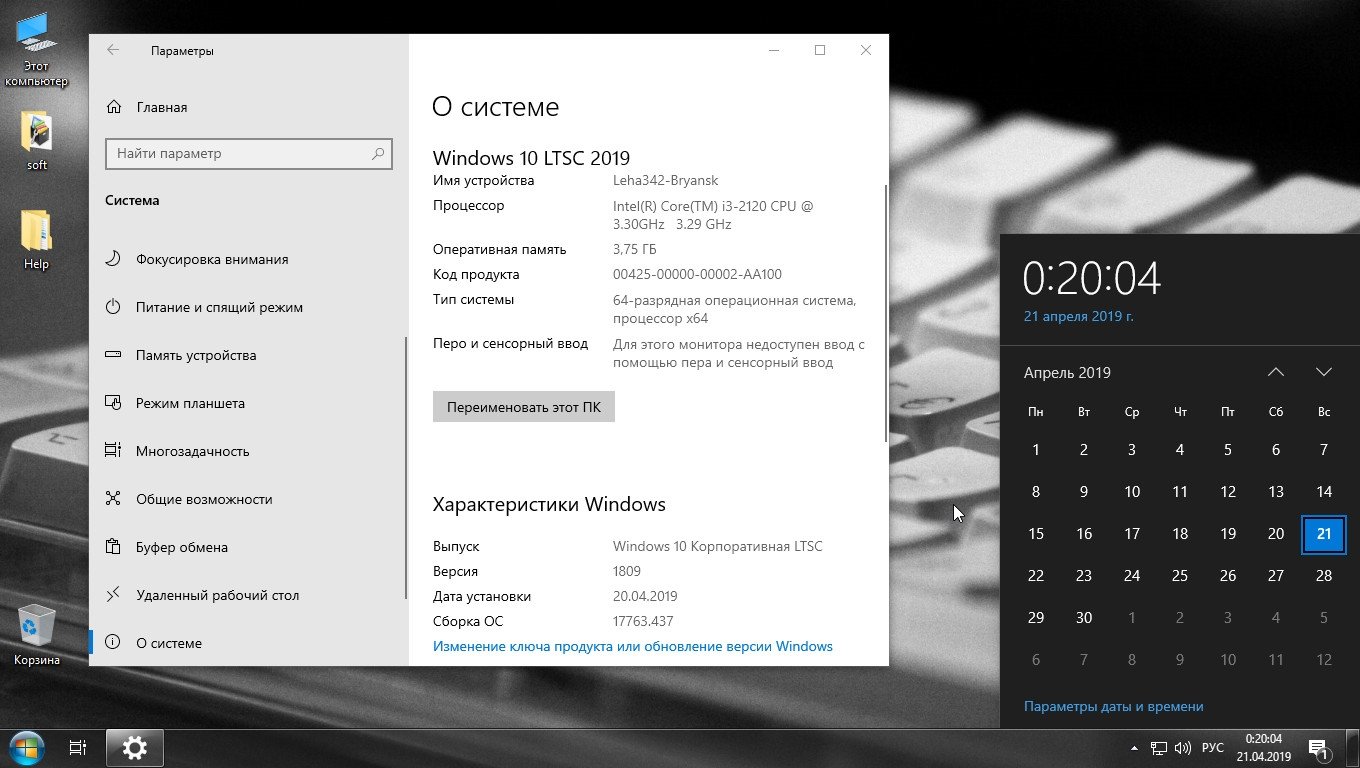Open Изменение ключа продукта link
The height and width of the screenshot is (768, 1360).
click(633, 646)
